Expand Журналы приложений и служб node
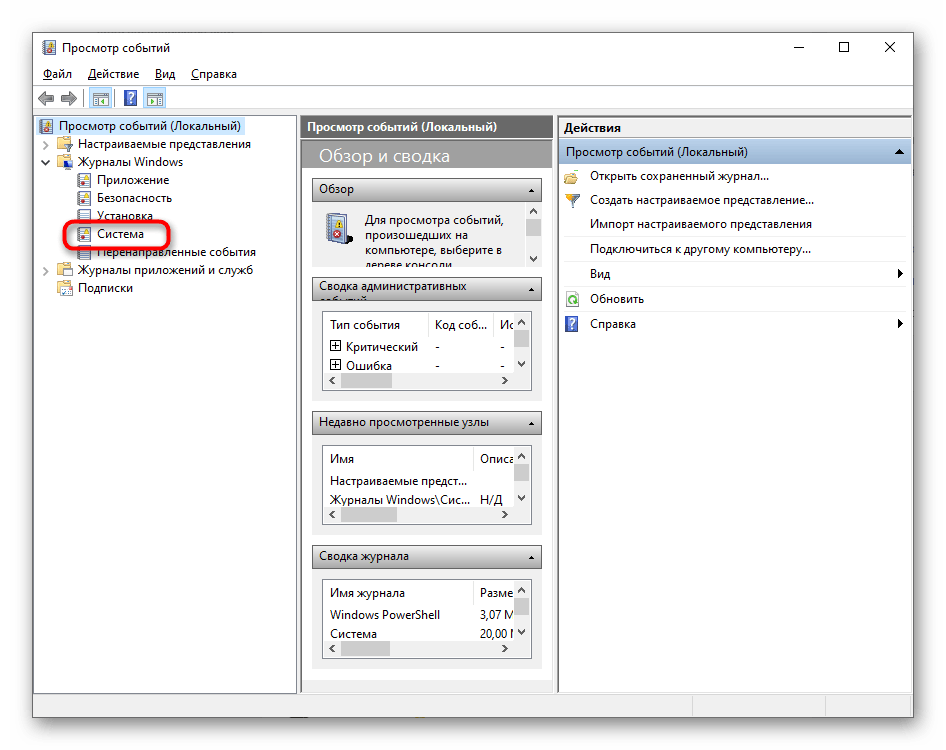This screenshot has height=750, width=946. [x=44, y=269]
